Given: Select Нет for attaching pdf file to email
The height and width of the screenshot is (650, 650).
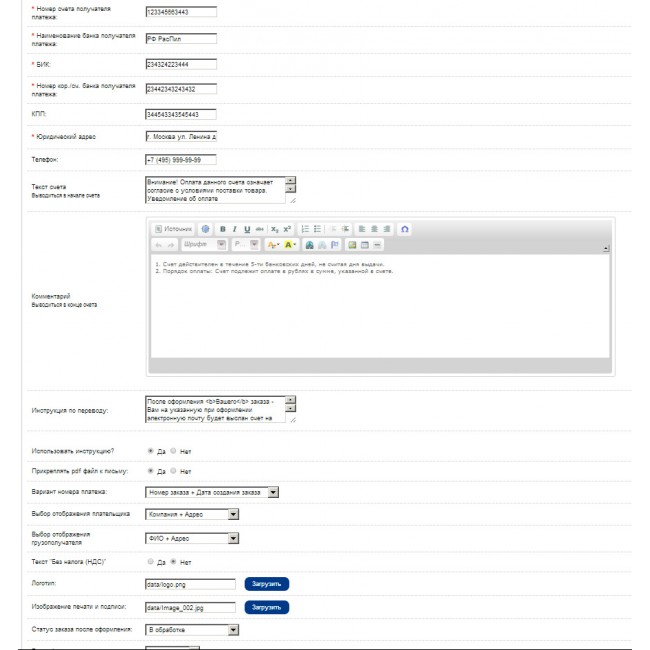Looking at the screenshot, I should coord(173,471).
